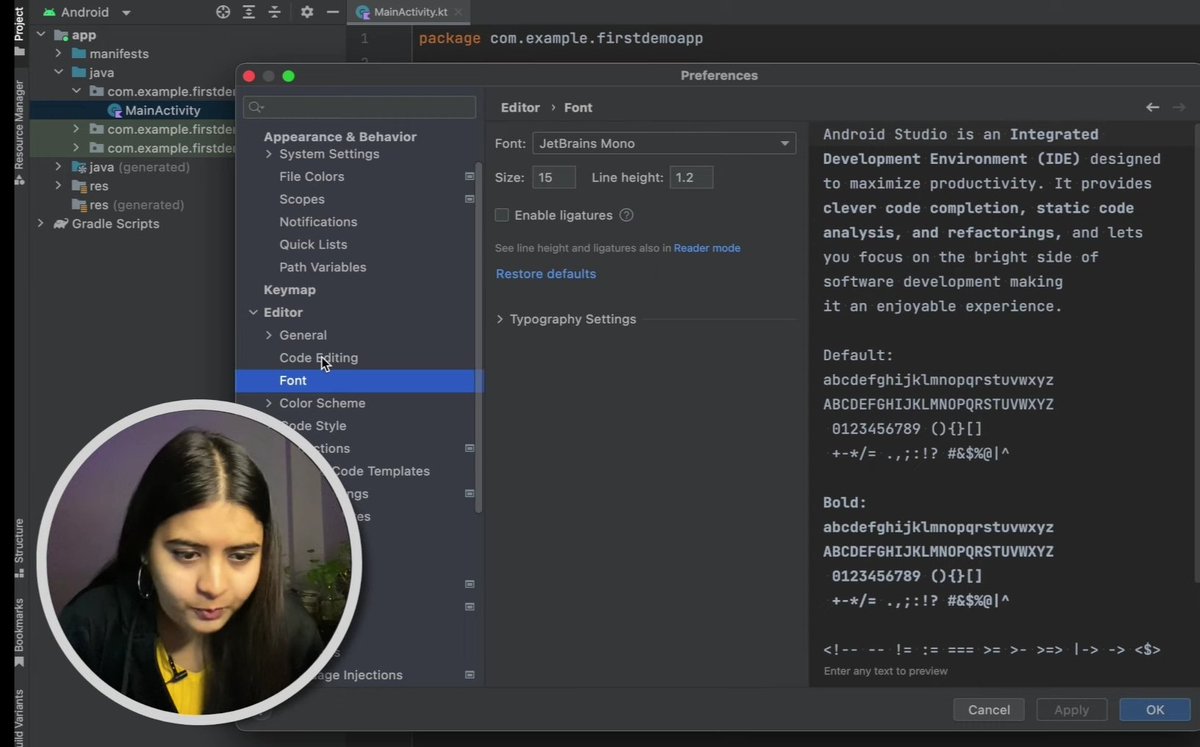This screenshot has height=747, width=1200.
Task: Click the java (generated) folder icon
Action: pos(79,167)
